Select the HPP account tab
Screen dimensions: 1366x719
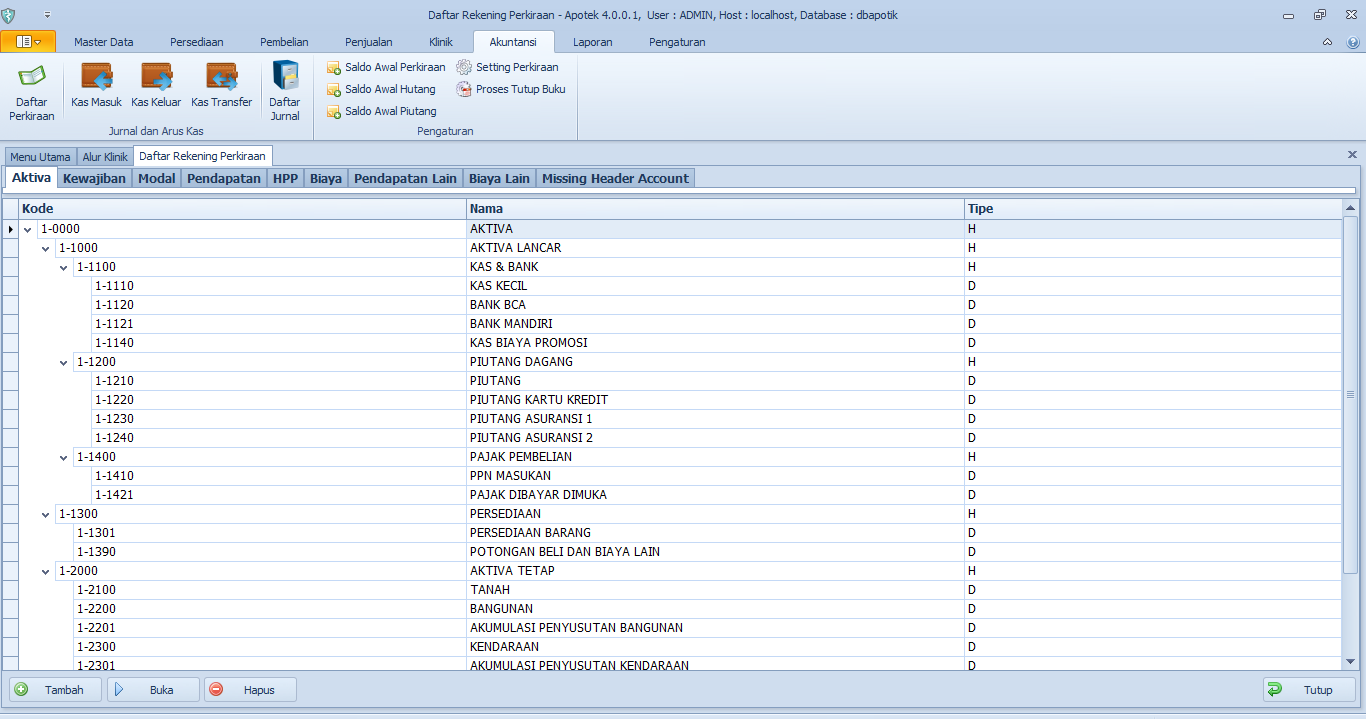pos(285,178)
